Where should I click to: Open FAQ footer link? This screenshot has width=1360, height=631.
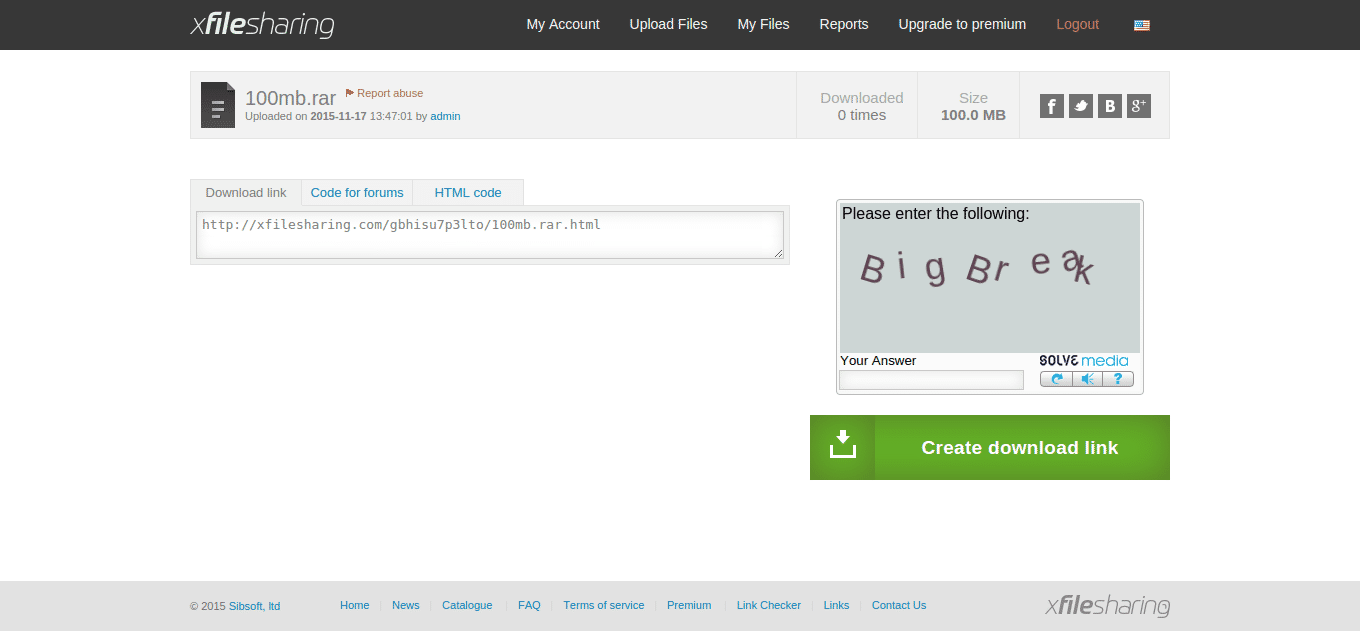click(x=529, y=605)
